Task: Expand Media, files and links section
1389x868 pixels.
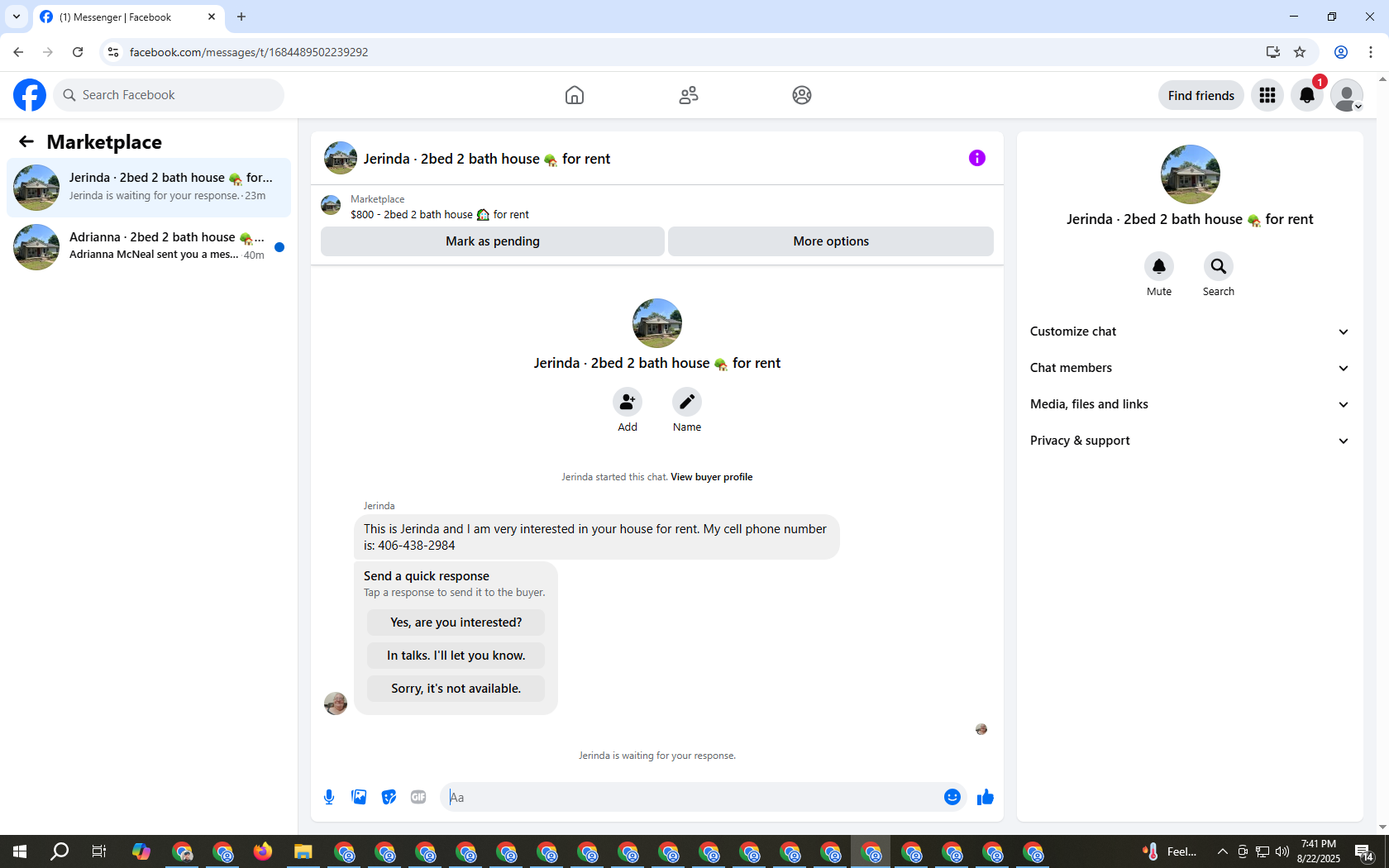Action: 1190,404
